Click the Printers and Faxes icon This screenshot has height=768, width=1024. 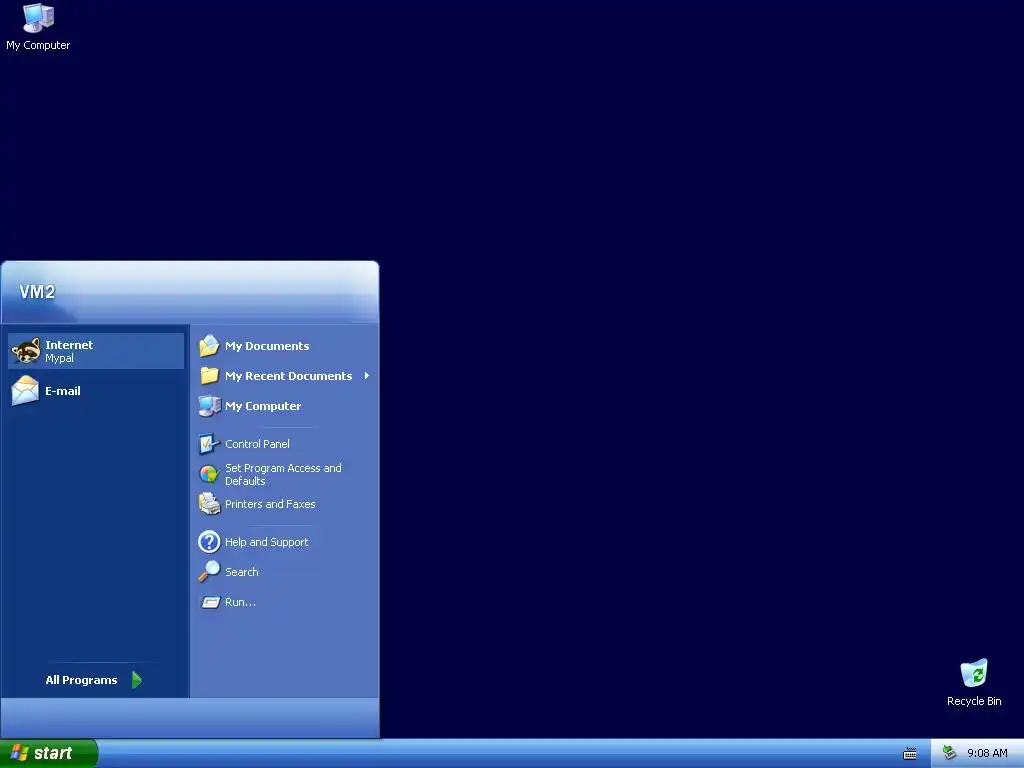(x=209, y=504)
